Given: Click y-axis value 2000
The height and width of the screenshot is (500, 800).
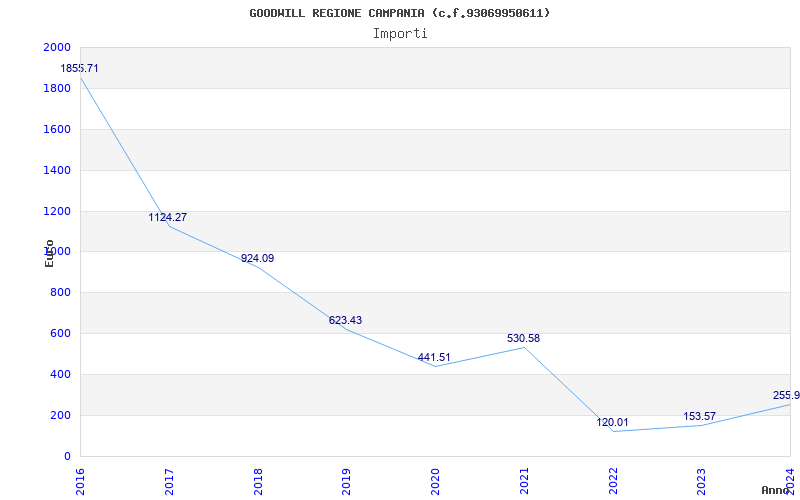Looking at the screenshot, I should point(57,47).
